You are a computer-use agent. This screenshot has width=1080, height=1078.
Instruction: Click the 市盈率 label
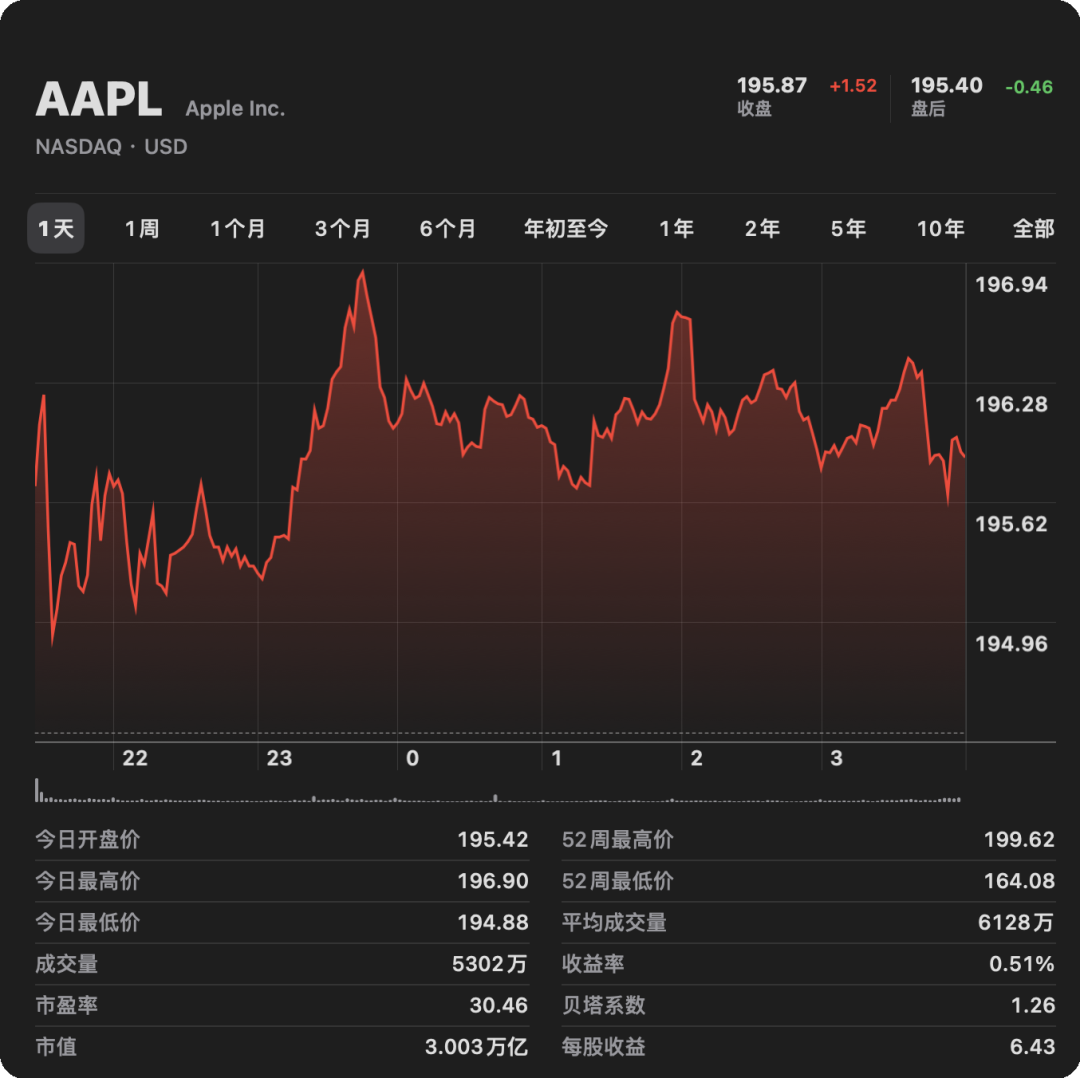pyautogui.click(x=66, y=1006)
